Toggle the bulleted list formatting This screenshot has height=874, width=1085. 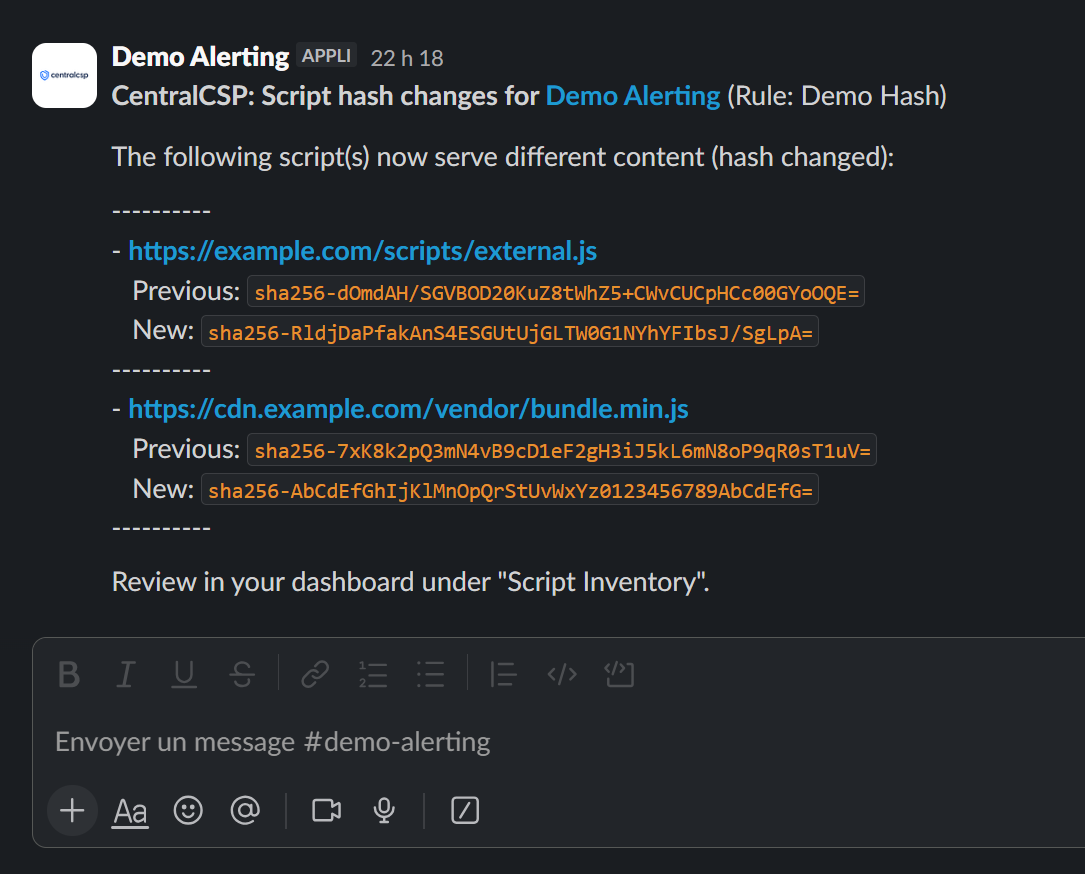coord(430,675)
